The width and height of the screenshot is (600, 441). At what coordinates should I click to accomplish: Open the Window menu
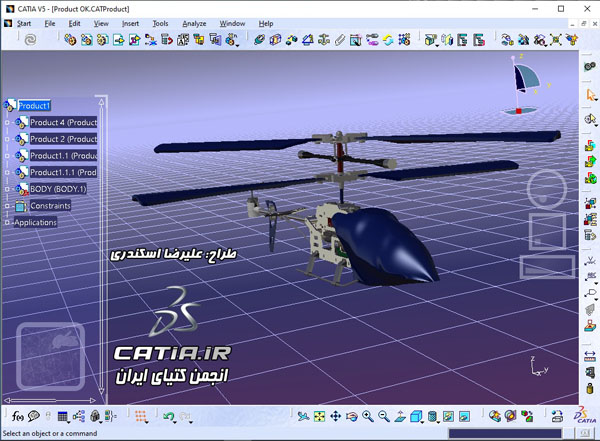coord(232,24)
